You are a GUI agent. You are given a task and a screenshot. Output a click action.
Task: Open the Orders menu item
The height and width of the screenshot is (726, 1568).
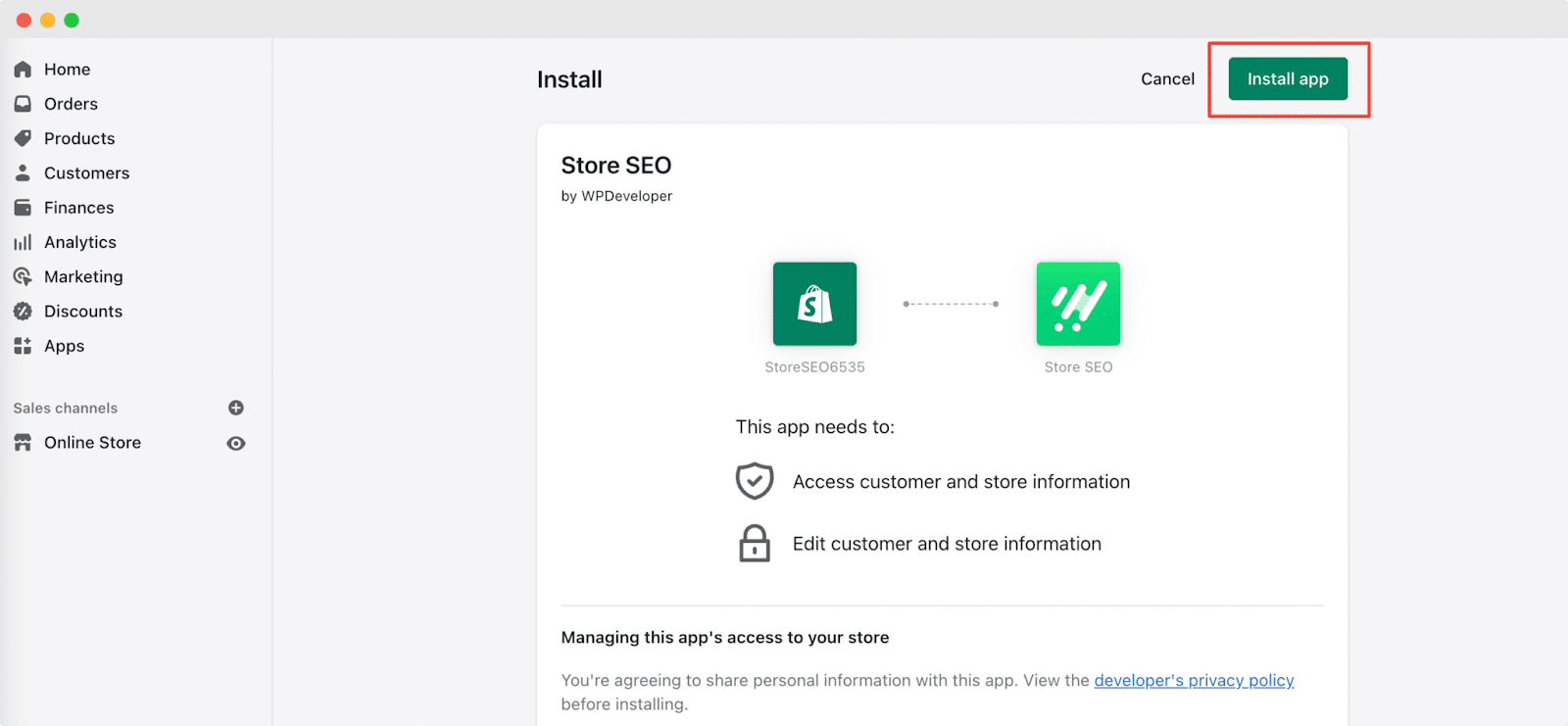(x=71, y=104)
